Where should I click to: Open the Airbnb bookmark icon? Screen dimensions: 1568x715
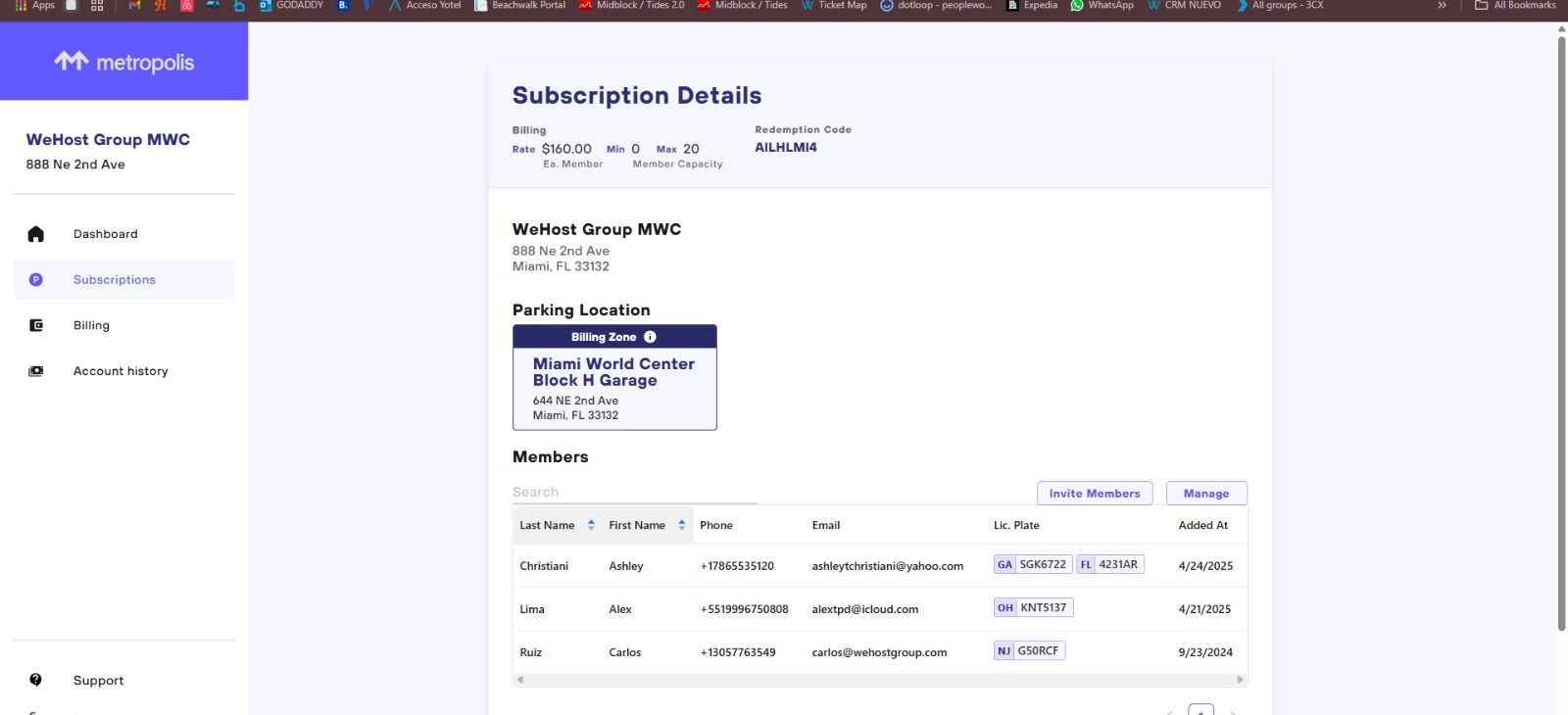tap(186, 5)
